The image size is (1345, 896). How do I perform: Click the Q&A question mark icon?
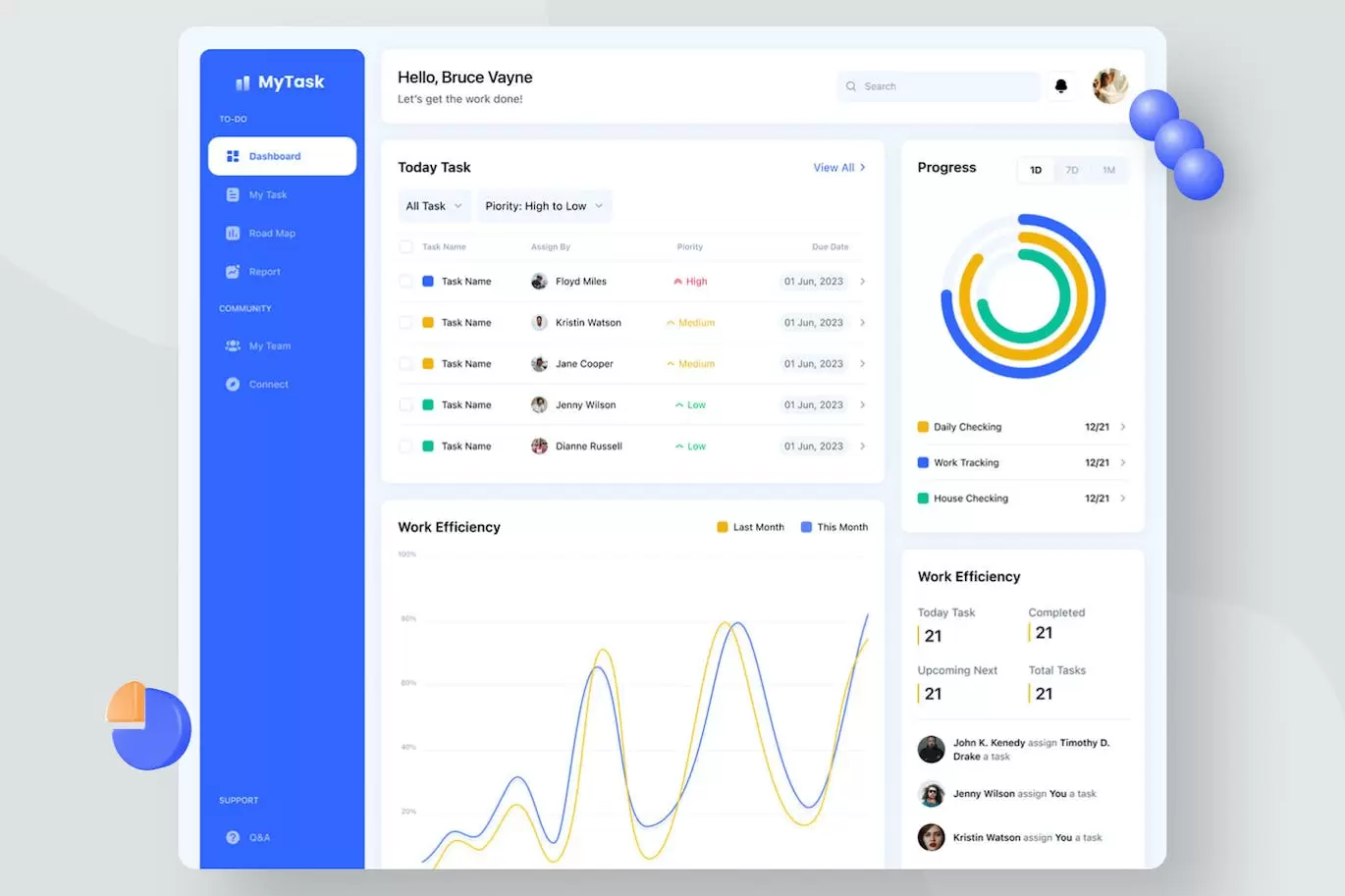(233, 837)
